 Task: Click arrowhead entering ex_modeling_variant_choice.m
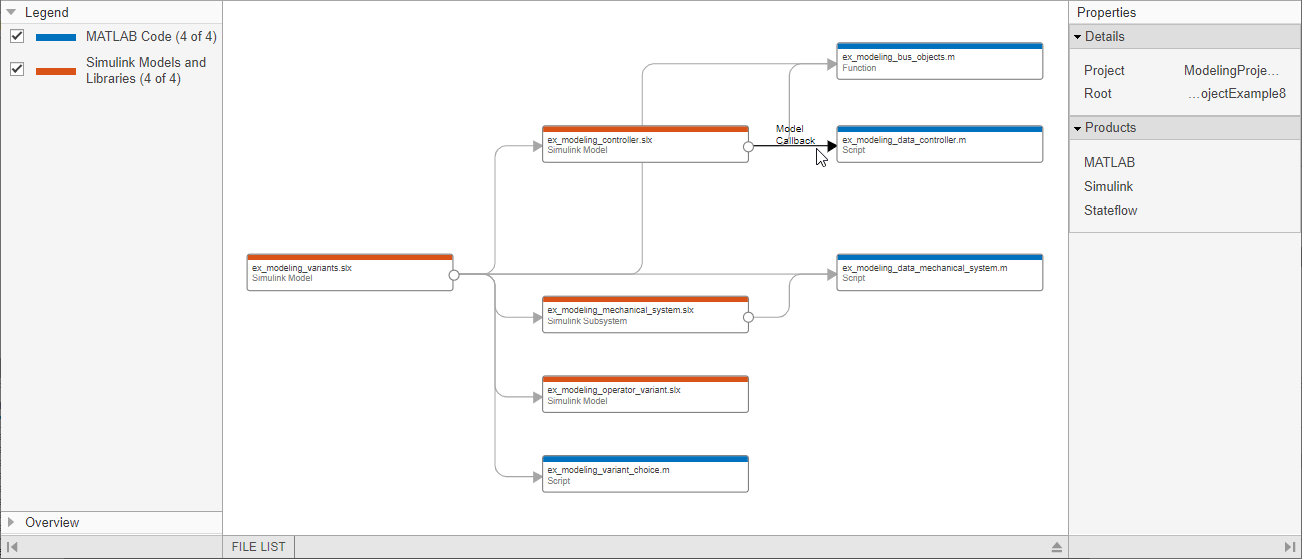[536, 475]
